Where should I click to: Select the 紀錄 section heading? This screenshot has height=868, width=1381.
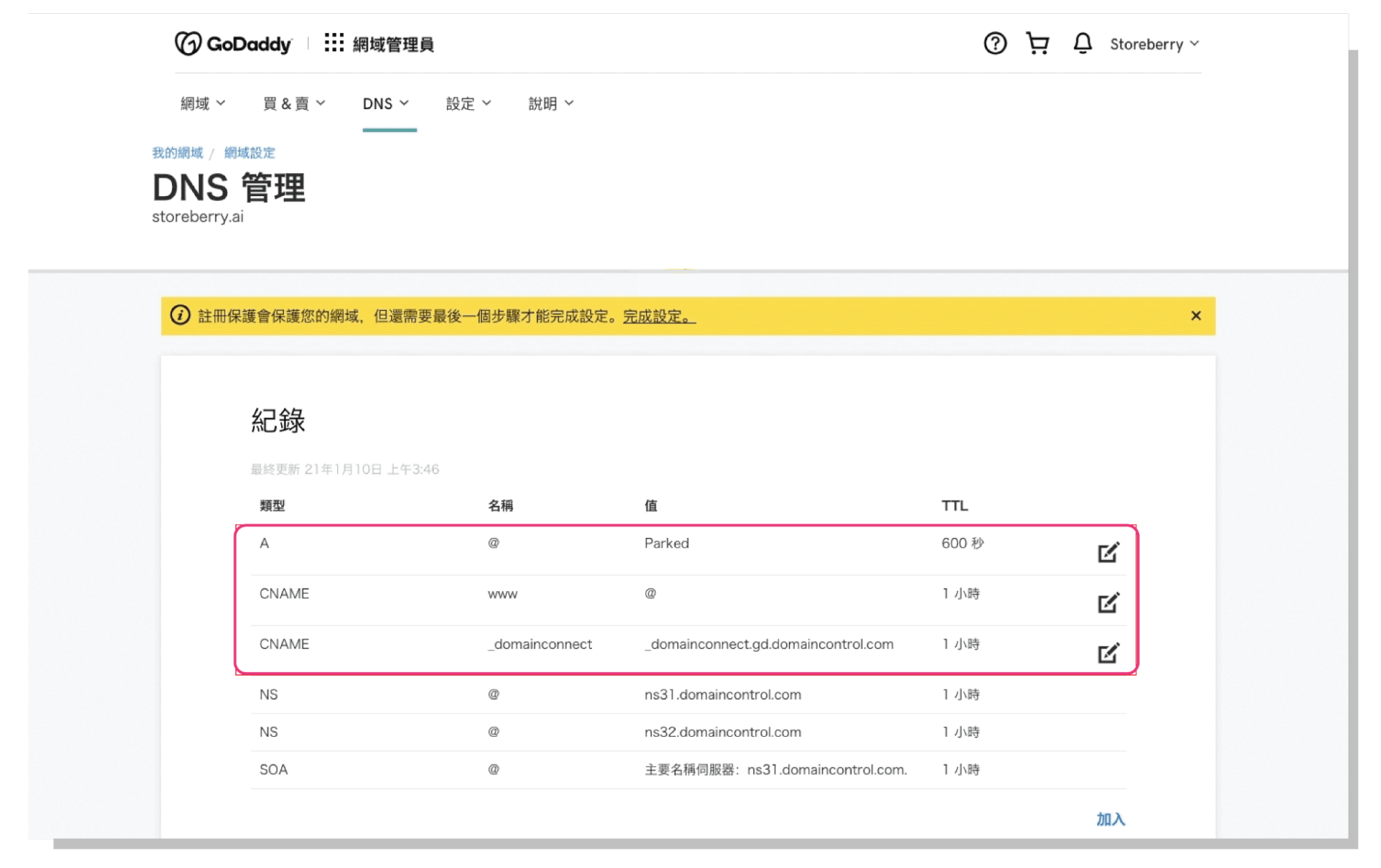(x=278, y=421)
